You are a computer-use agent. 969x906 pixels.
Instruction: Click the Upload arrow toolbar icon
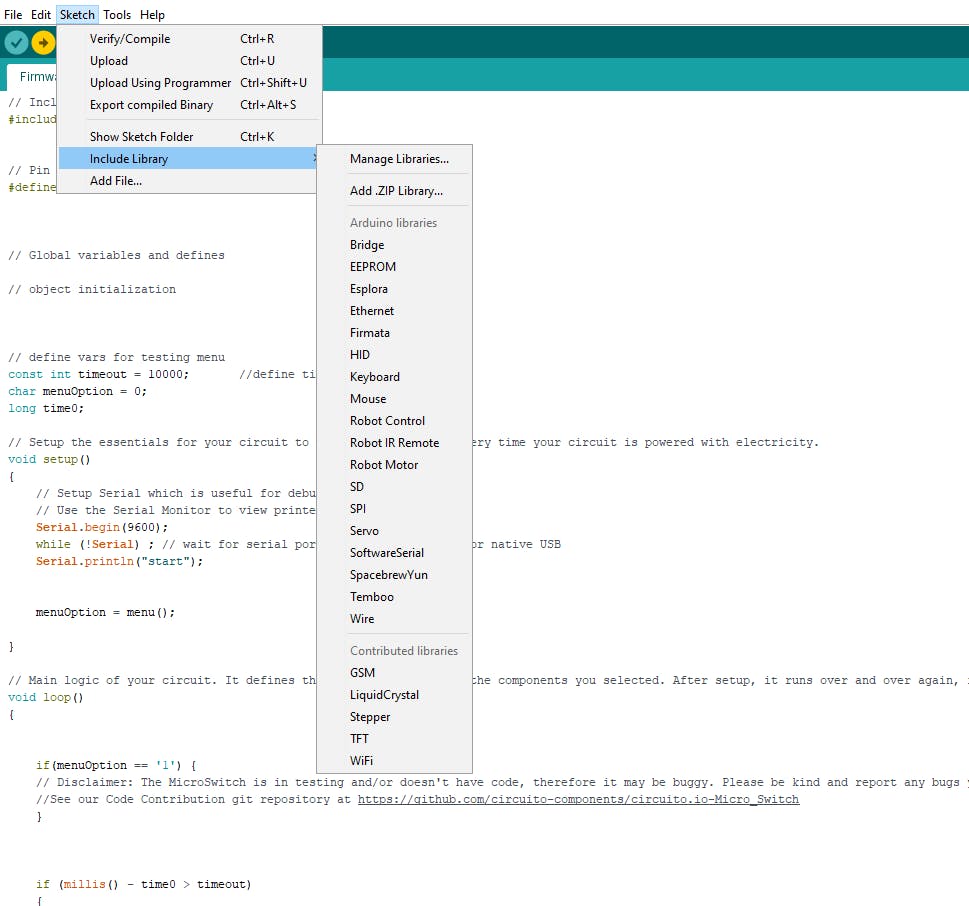pos(43,43)
